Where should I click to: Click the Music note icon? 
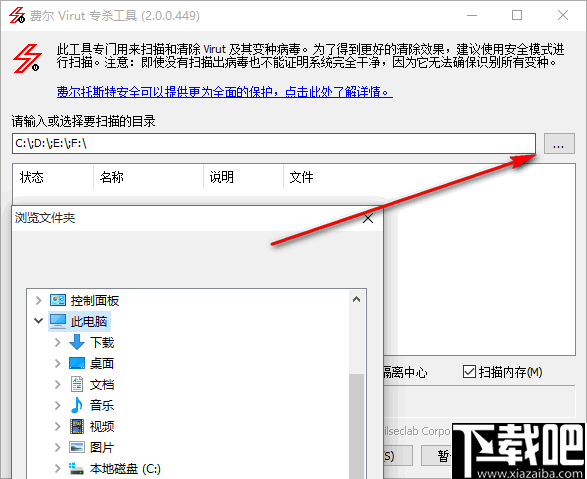[77, 405]
